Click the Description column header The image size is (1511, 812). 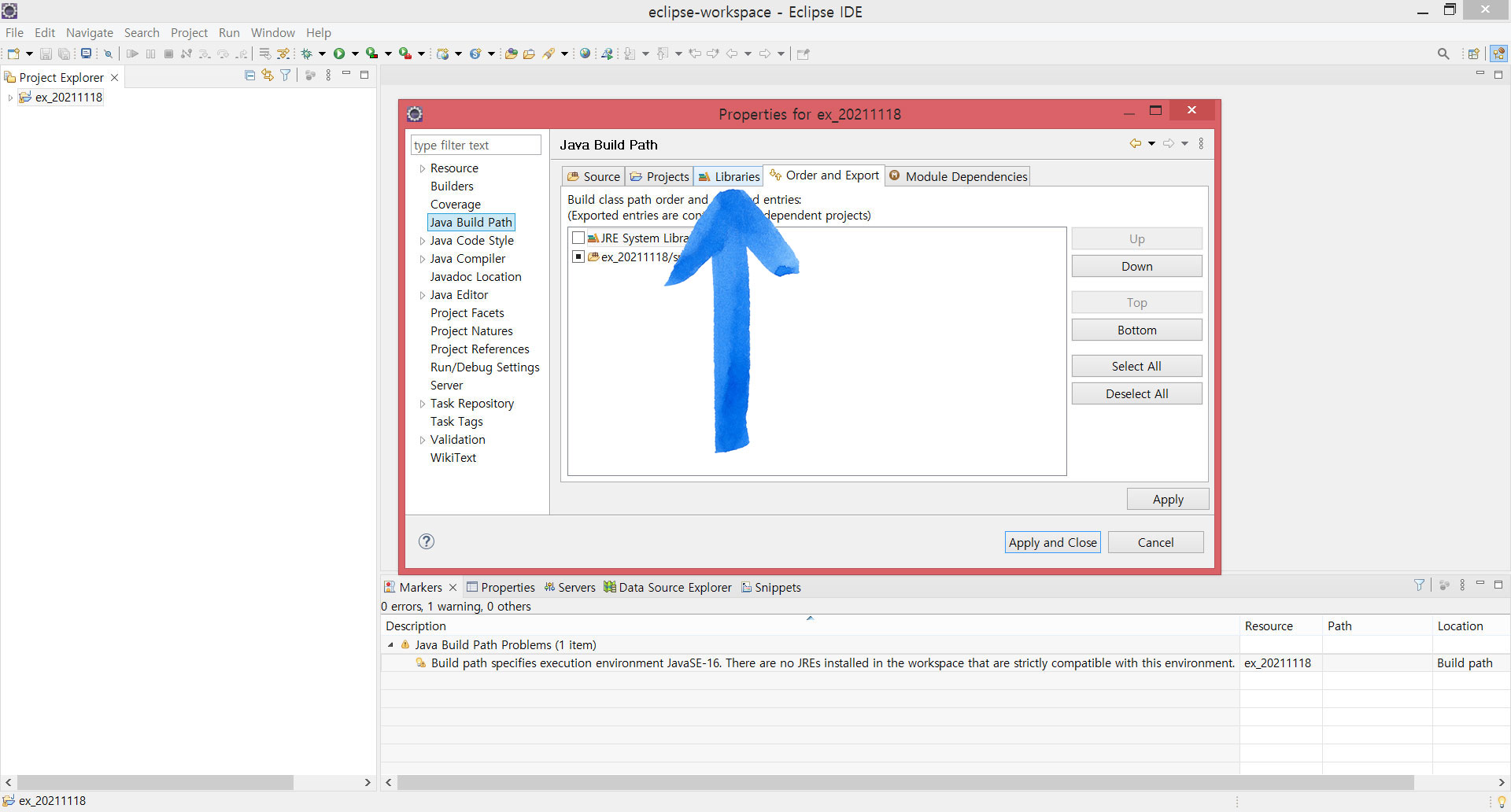coord(810,626)
